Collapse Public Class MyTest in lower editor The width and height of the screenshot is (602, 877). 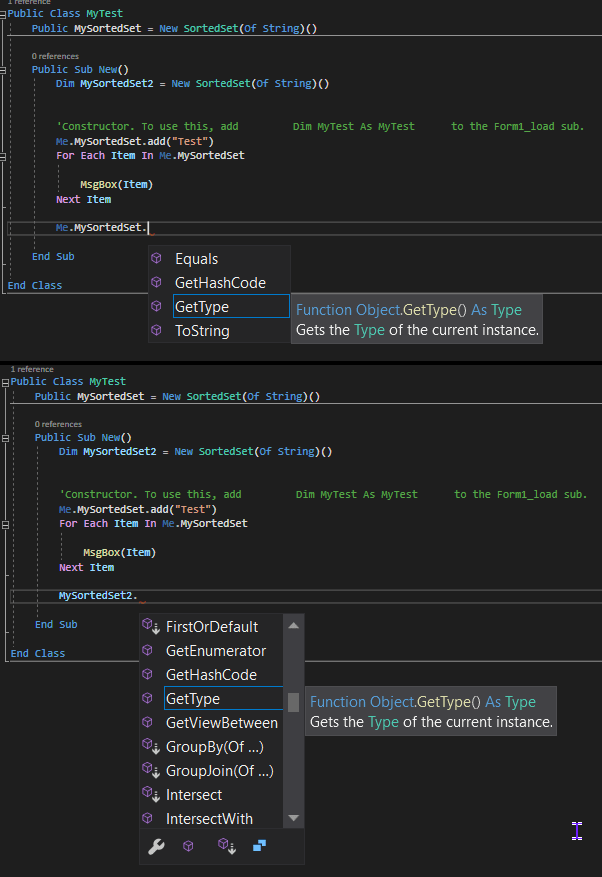pyautogui.click(x=5, y=382)
